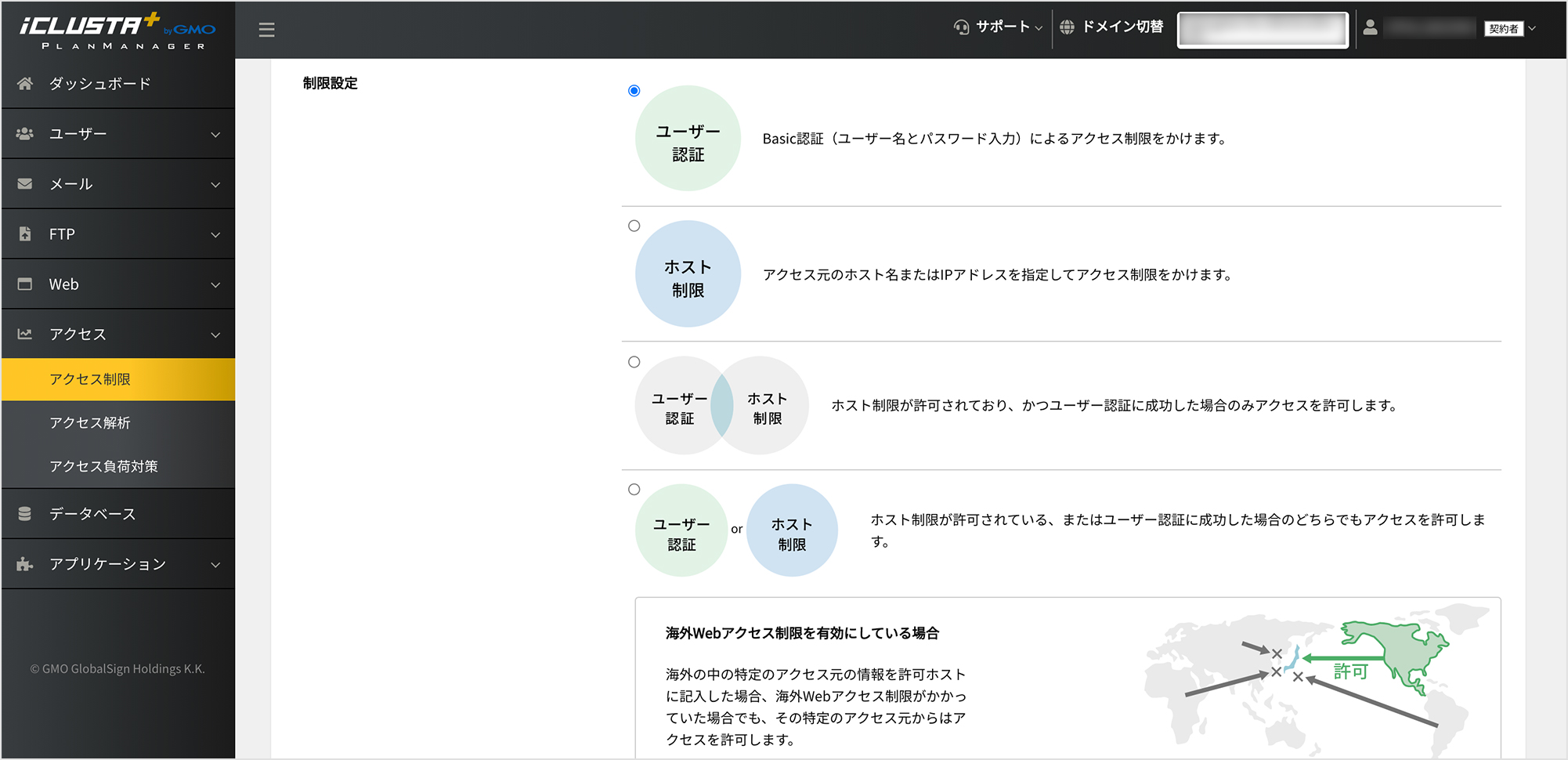Click the dashboard home icon

click(x=25, y=84)
